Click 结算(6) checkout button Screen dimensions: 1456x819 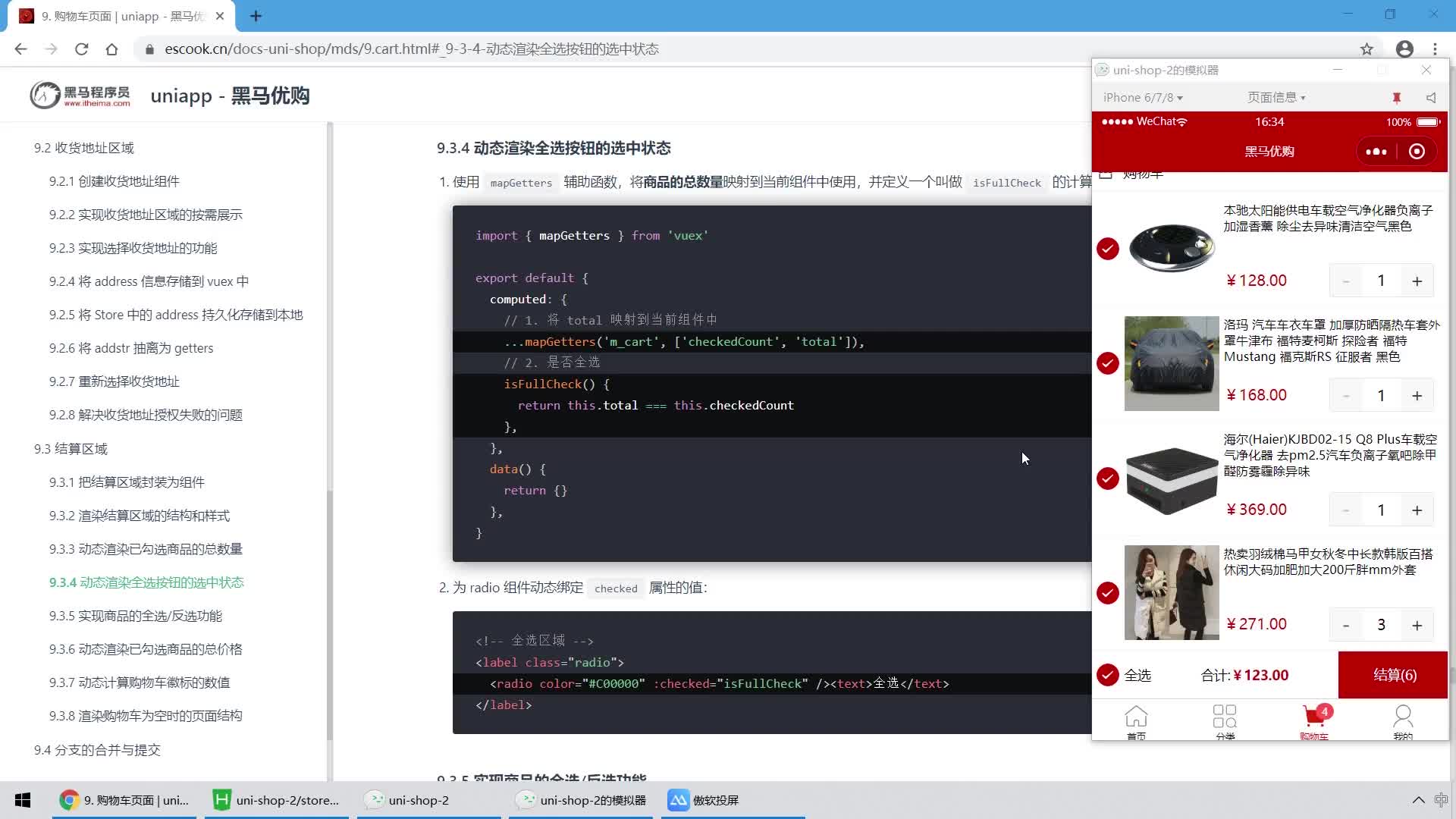(x=1394, y=675)
